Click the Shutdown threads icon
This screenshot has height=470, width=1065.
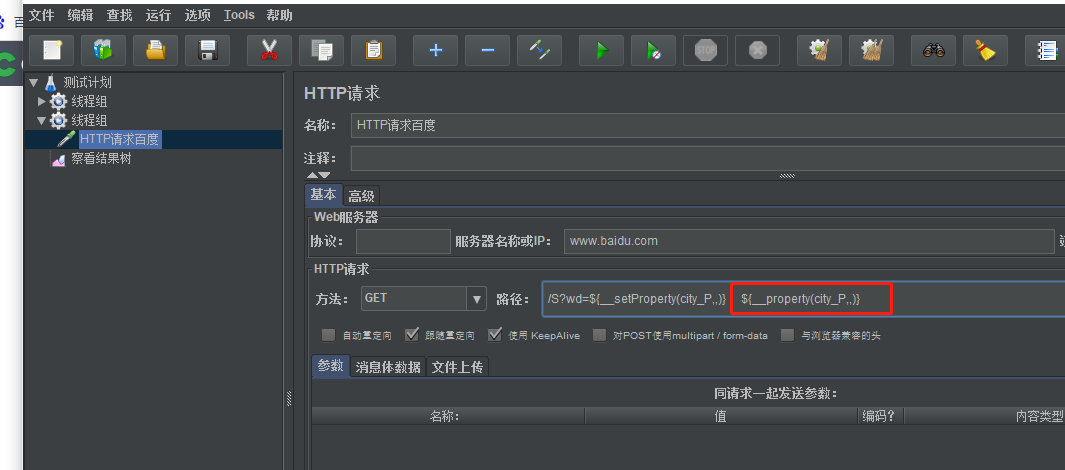tap(757, 50)
